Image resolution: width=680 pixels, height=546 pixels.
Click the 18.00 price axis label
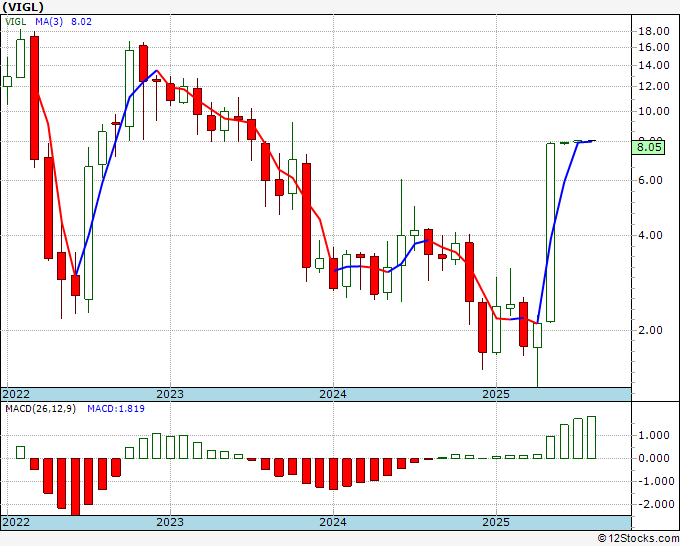coord(654,31)
